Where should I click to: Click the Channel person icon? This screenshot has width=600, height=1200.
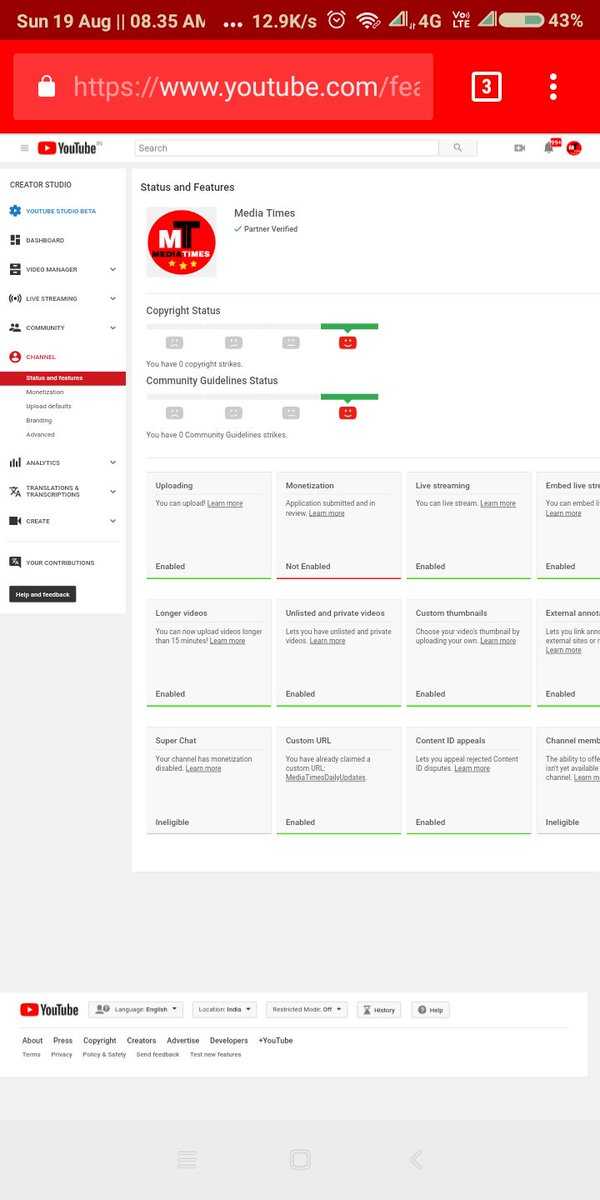[x=15, y=357]
